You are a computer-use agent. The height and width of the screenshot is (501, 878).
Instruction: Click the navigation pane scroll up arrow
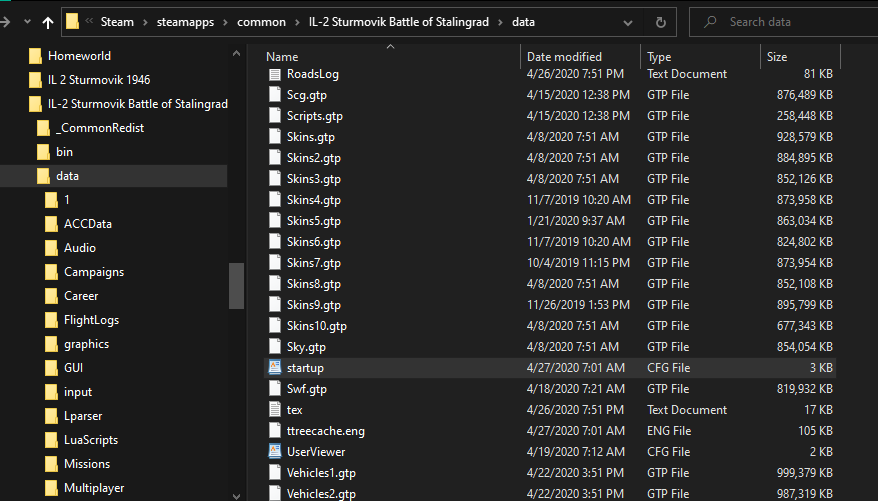(236, 54)
